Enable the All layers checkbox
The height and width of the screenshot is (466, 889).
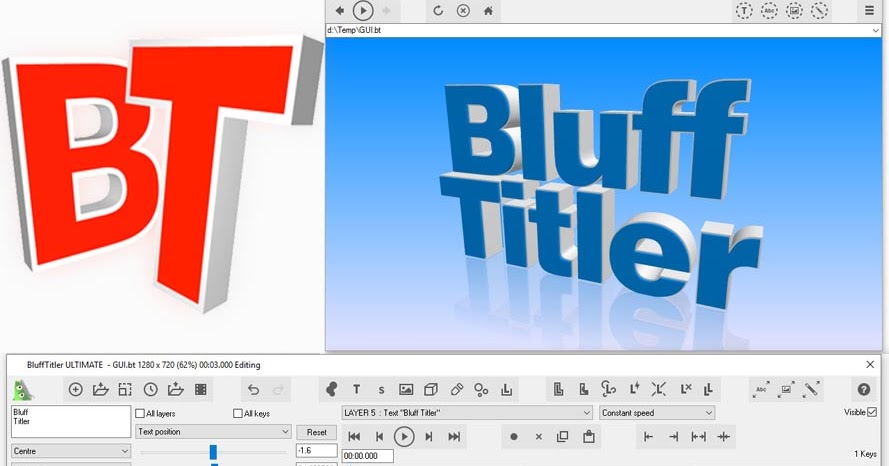(140, 413)
